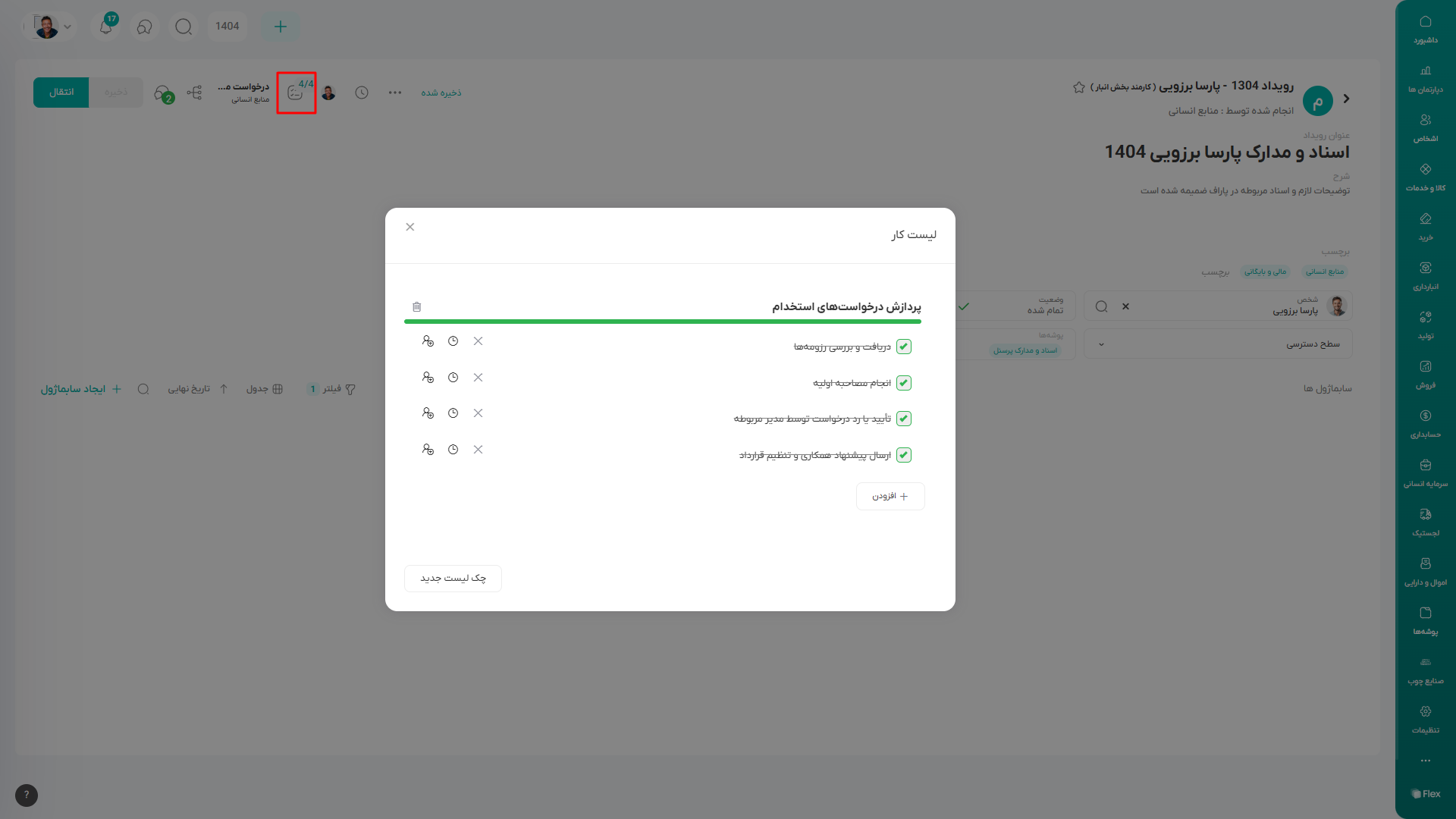Open the user profile dropdown arrow
Screen dimensions: 1456x819
pos(67,27)
